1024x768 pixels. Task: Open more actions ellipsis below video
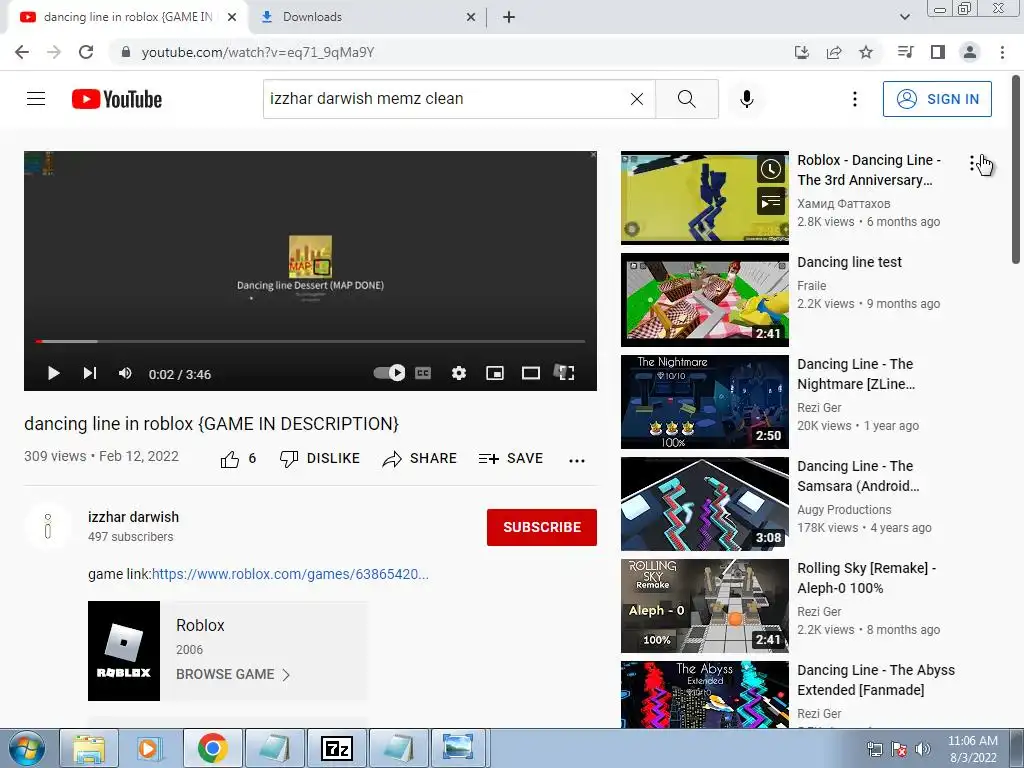(577, 460)
